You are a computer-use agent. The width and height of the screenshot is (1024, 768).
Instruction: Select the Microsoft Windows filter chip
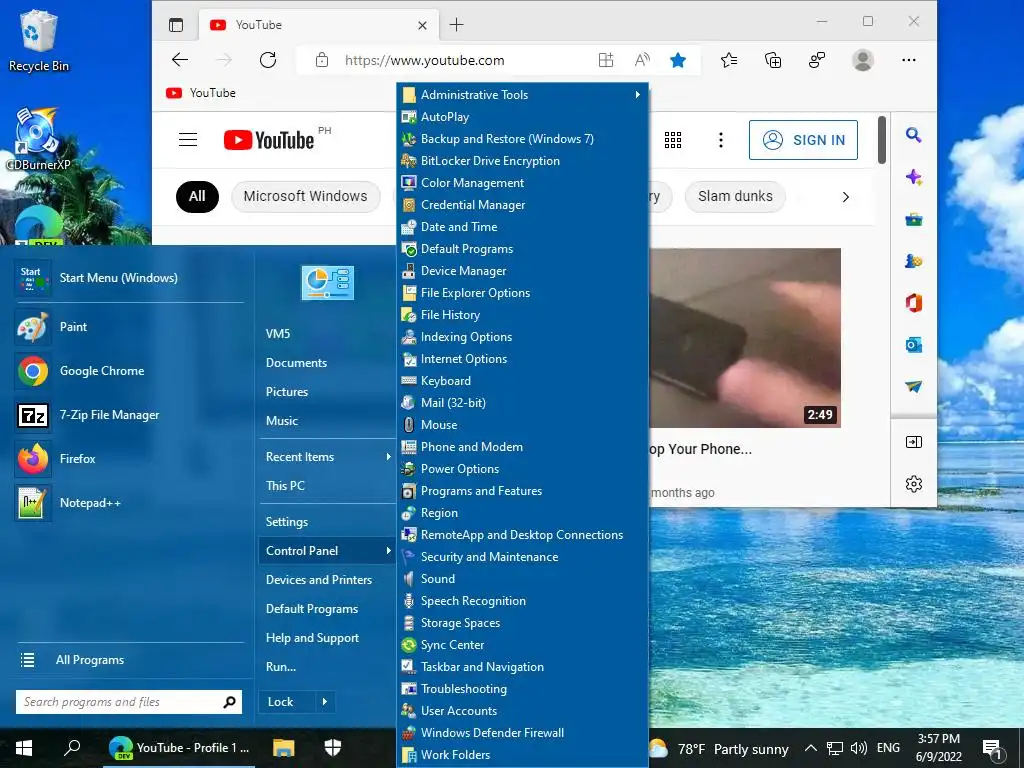tap(305, 197)
